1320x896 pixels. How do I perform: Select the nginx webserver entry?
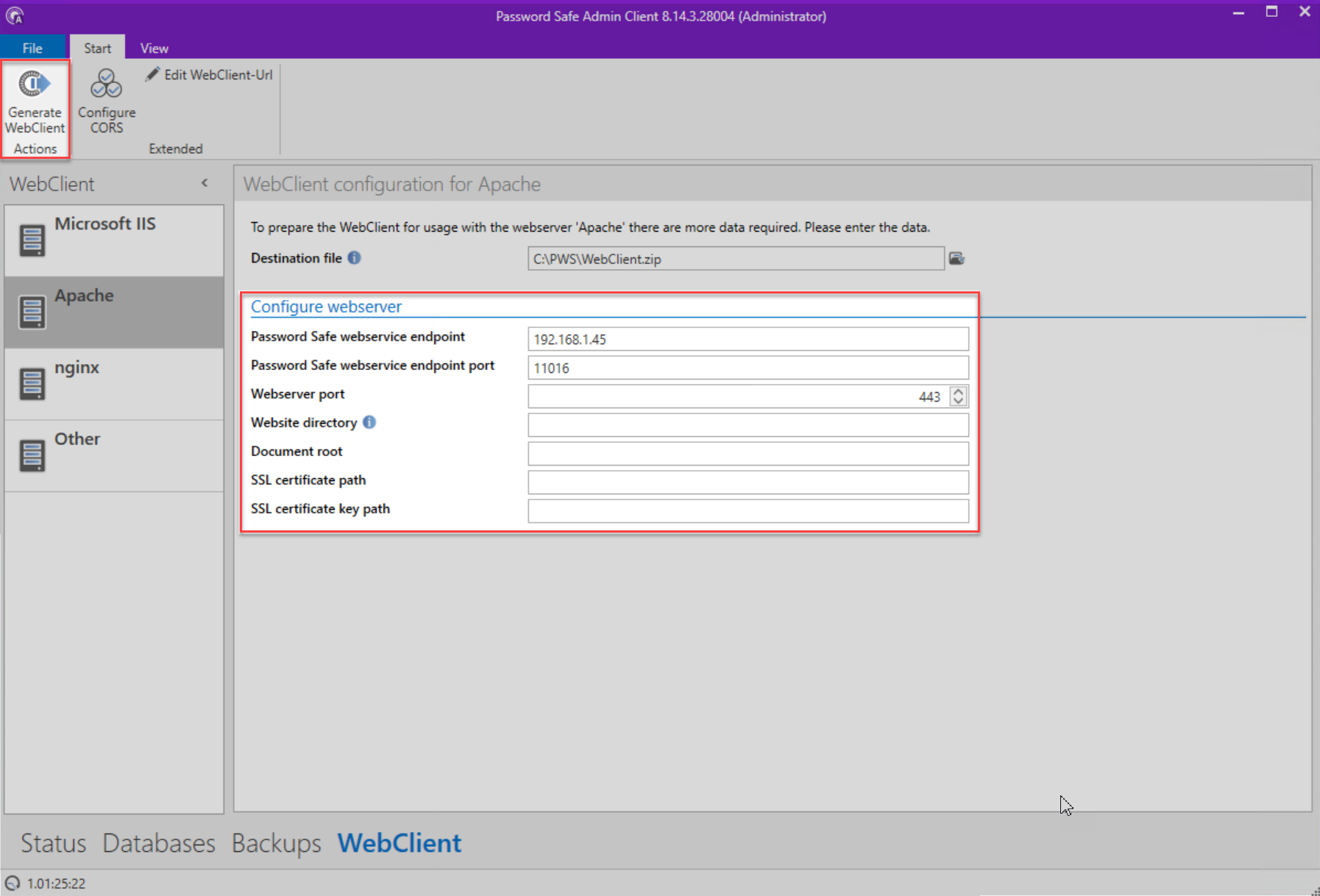(x=114, y=384)
